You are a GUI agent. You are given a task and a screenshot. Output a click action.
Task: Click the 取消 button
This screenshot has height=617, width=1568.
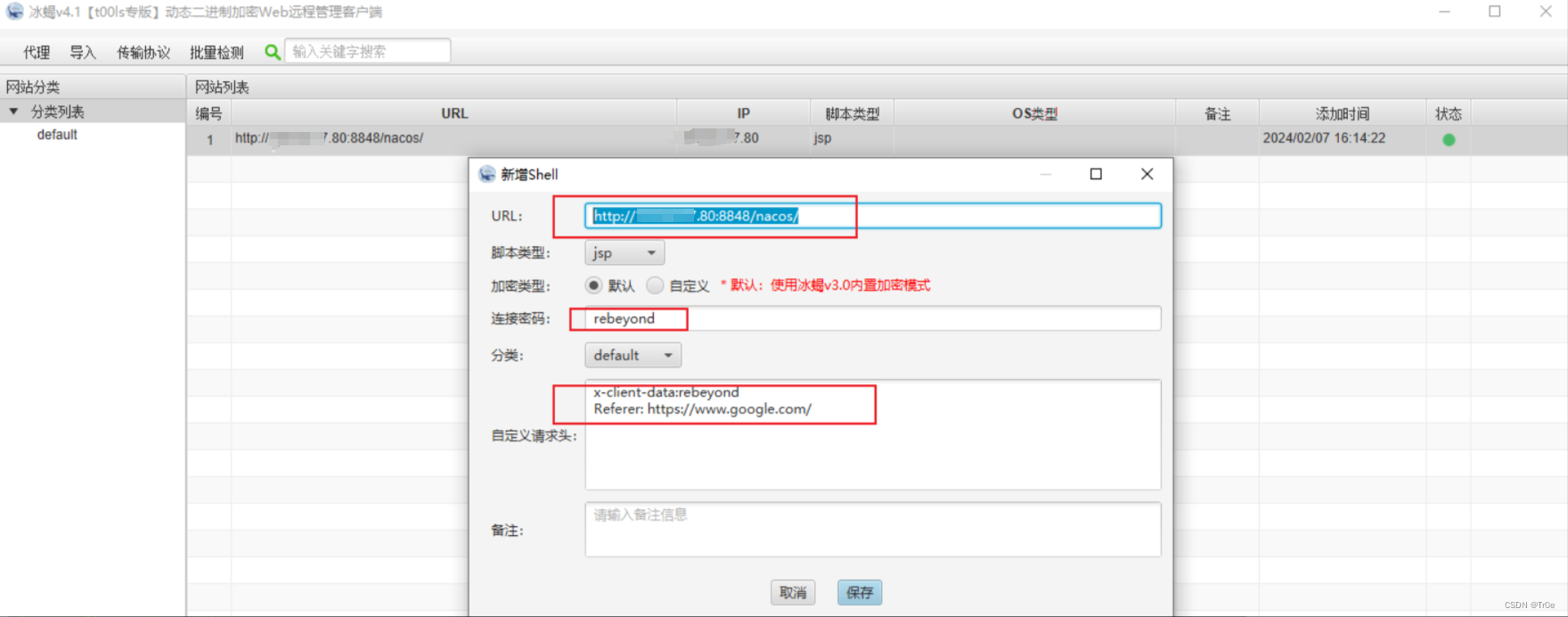[793, 592]
